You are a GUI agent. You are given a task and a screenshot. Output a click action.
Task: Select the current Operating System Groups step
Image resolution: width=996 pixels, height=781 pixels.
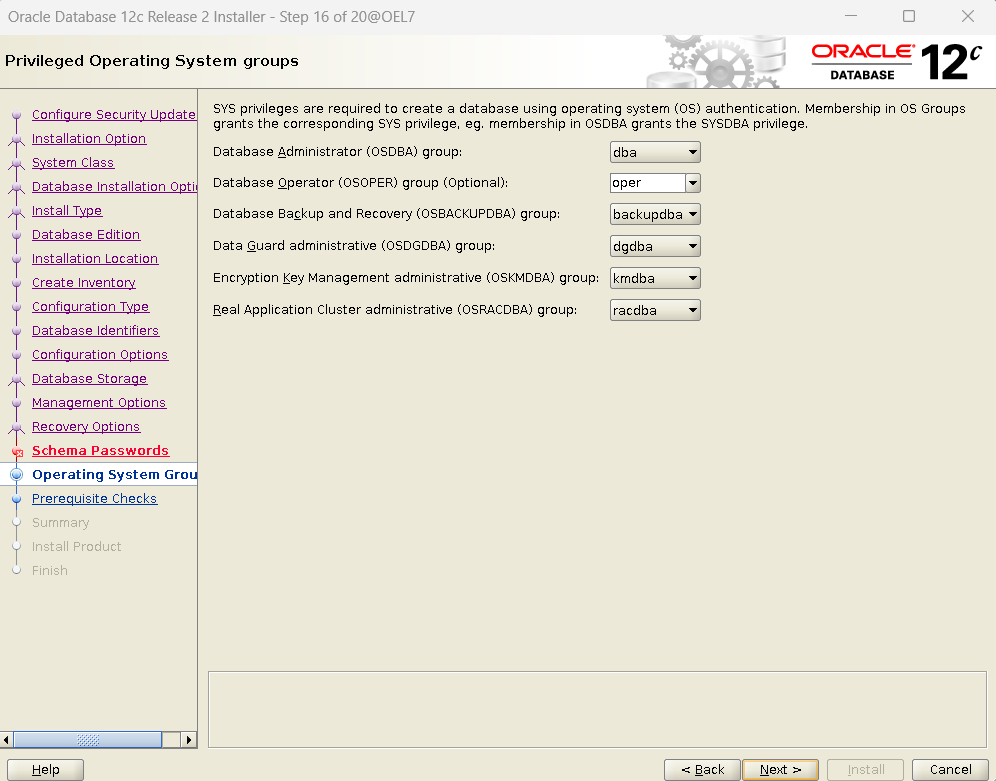click(x=114, y=475)
